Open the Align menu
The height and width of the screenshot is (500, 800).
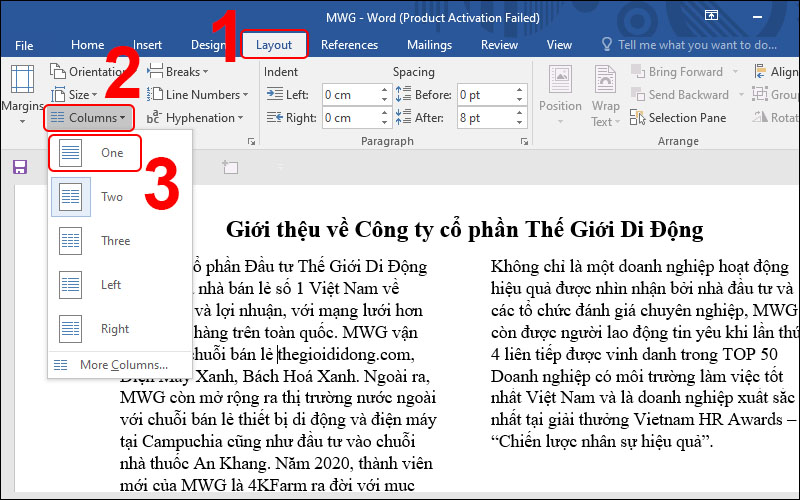coord(776,71)
